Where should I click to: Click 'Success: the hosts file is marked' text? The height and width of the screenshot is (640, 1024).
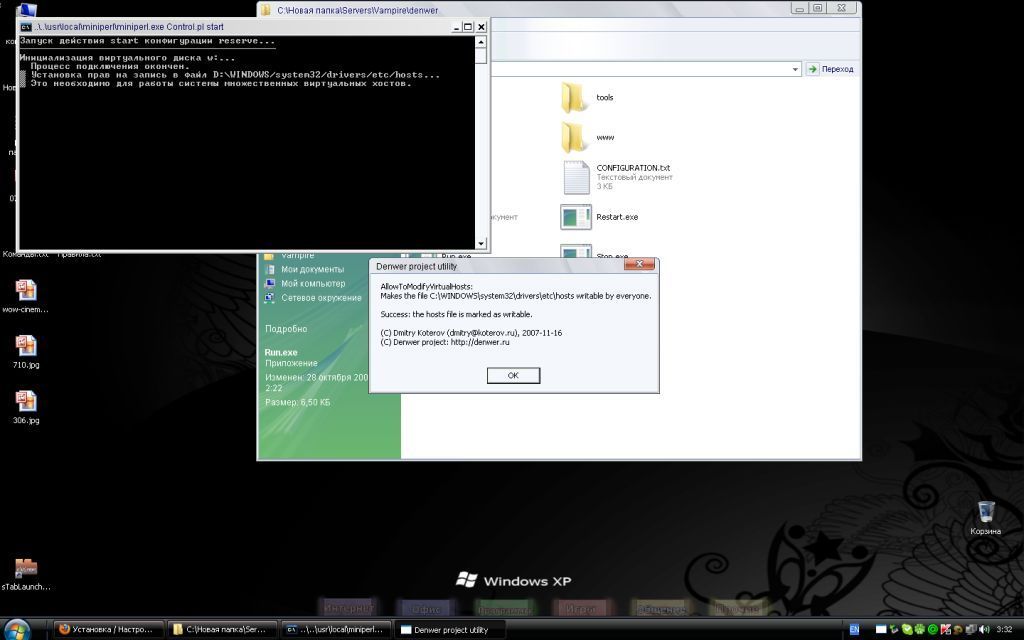[456, 314]
